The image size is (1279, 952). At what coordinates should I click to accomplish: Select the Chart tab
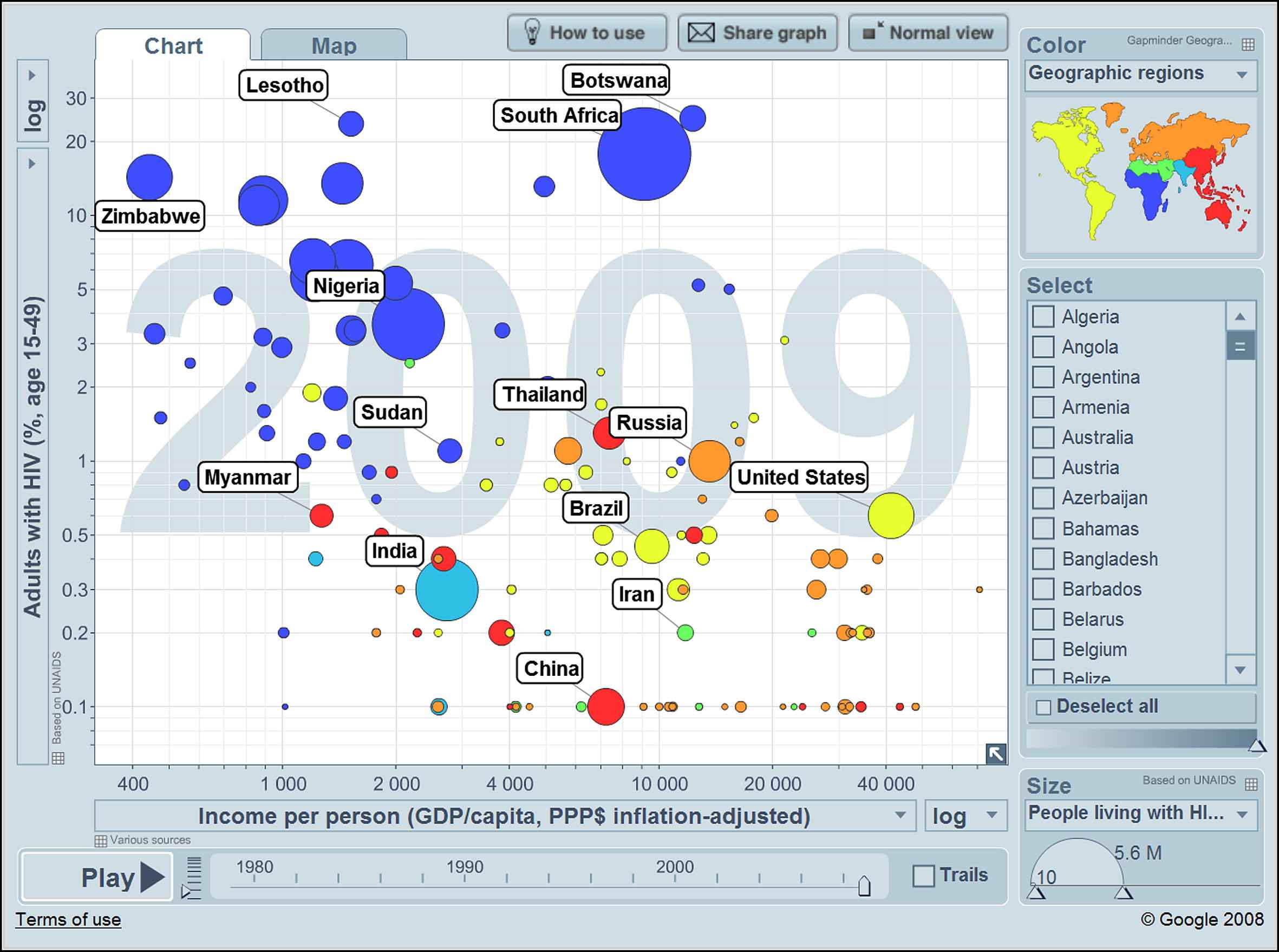[173, 45]
